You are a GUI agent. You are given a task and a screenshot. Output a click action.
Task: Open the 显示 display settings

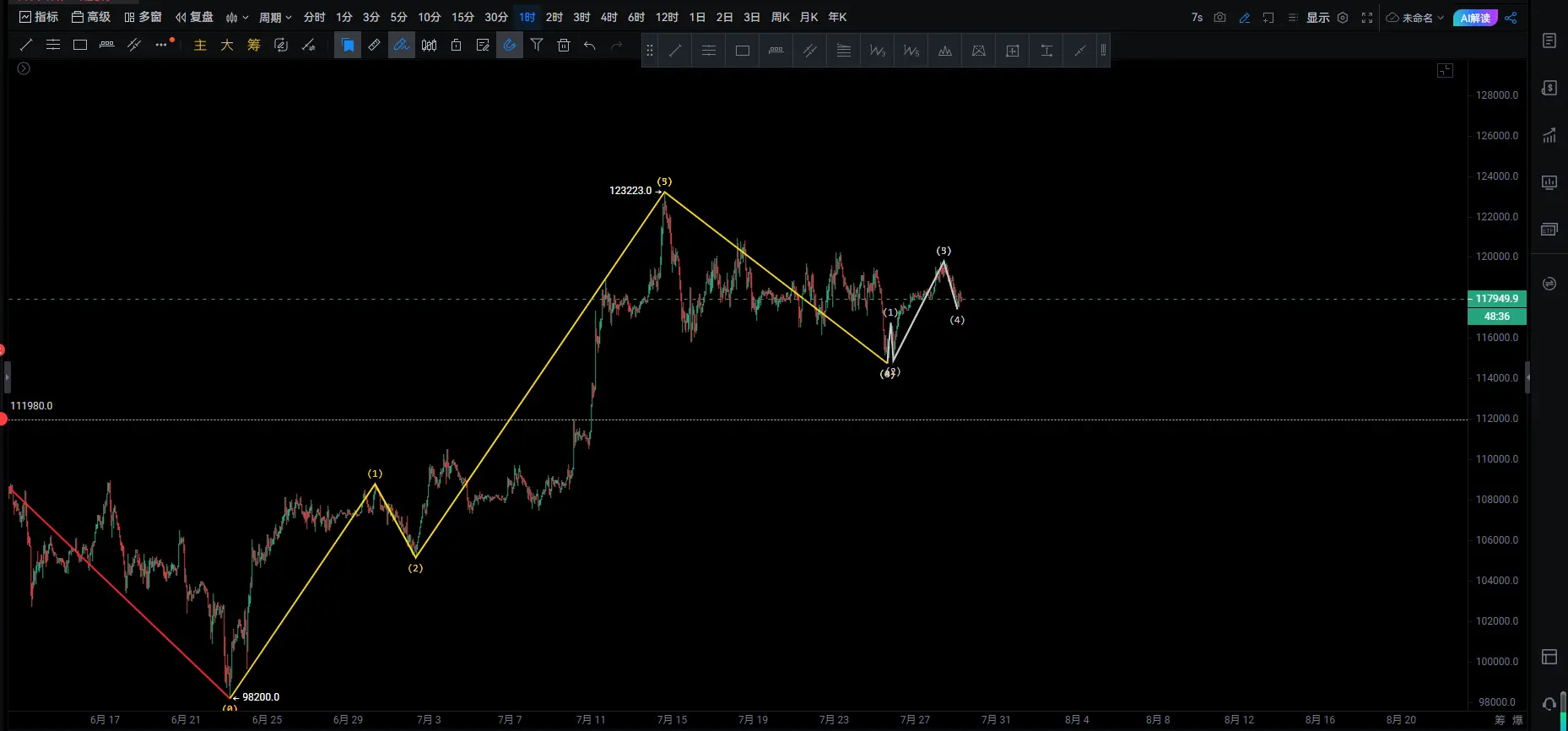point(1317,17)
